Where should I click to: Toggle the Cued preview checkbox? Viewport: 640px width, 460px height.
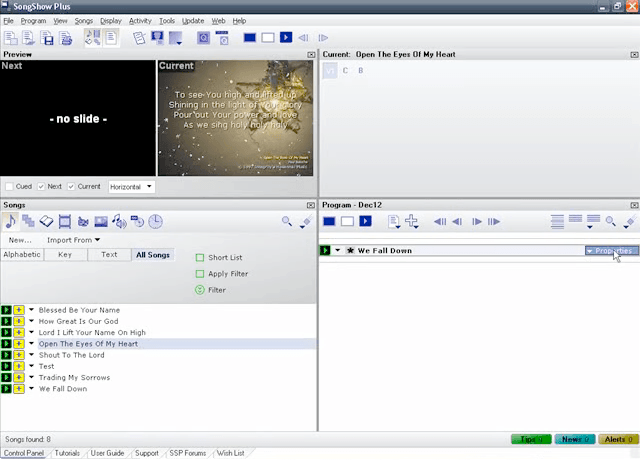tap(9, 187)
